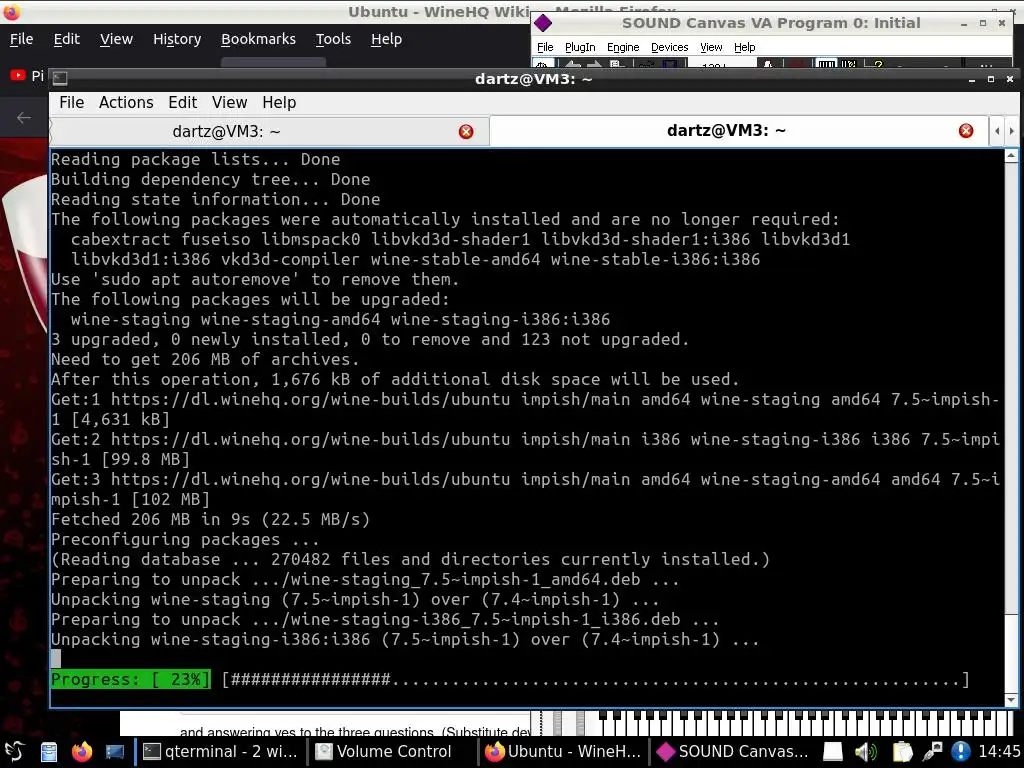Image resolution: width=1024 pixels, height=768 pixels.
Task: Open Firefox Edit menu
Action: coord(67,39)
